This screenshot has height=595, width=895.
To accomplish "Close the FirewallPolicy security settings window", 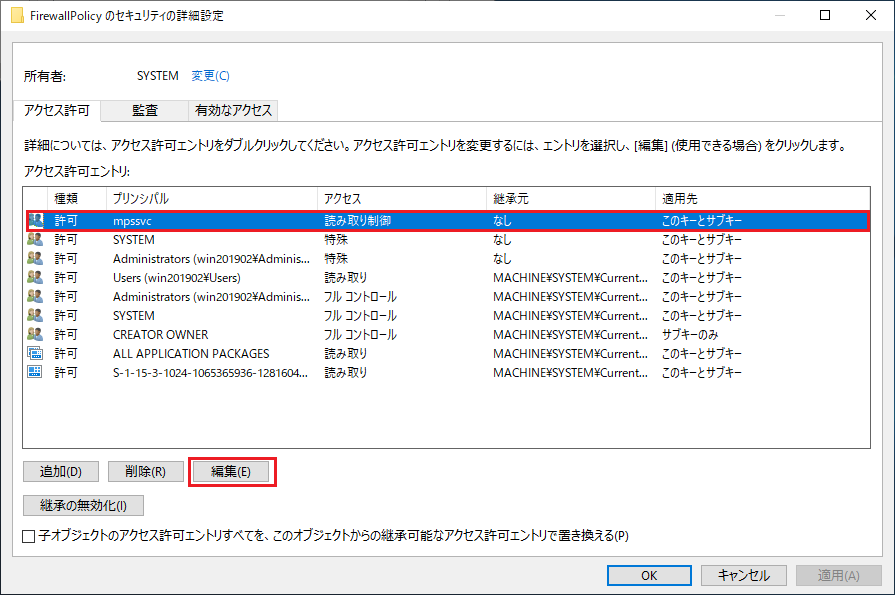I will (870, 15).
